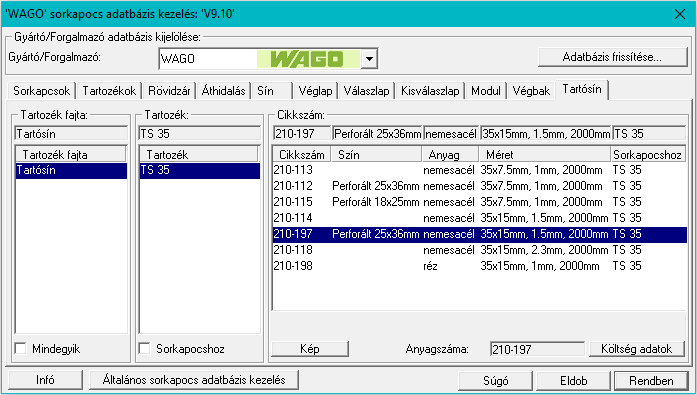Toggle the Sorkapocshoz checkbox
Screen dimensions: 697x395
144,349
